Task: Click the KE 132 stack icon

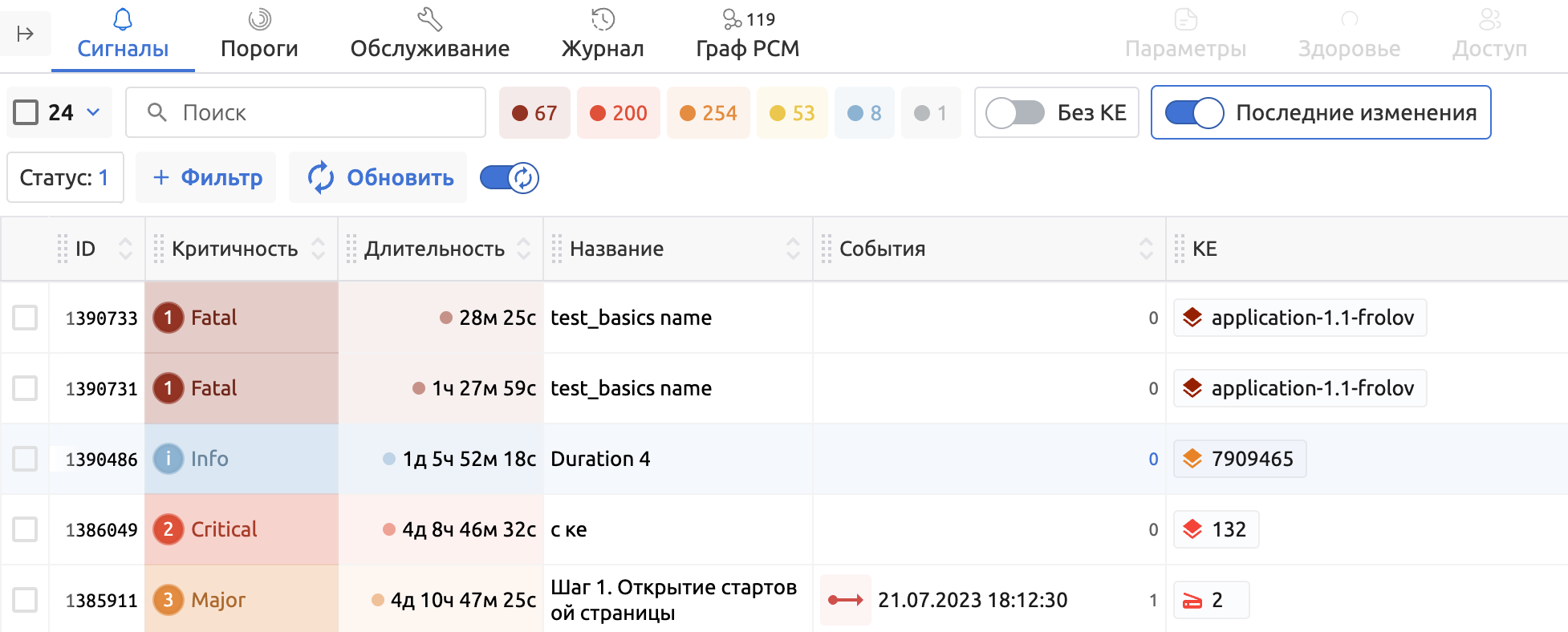Action: click(x=1192, y=529)
